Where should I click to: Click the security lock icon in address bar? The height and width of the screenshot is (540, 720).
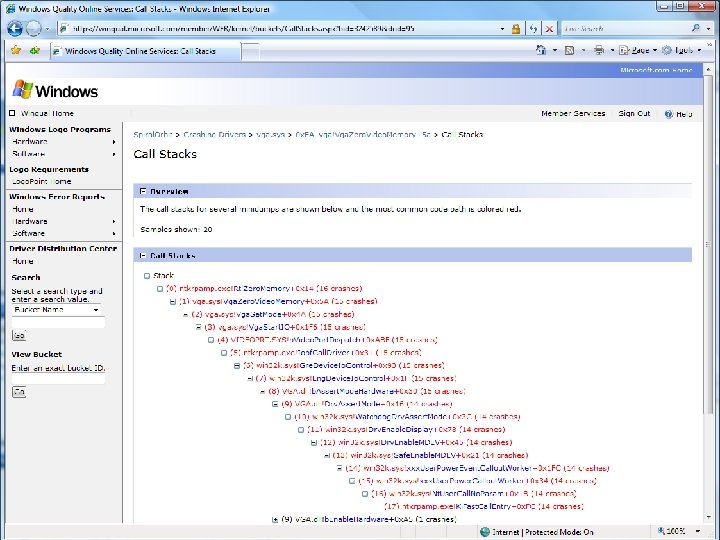(x=516, y=29)
